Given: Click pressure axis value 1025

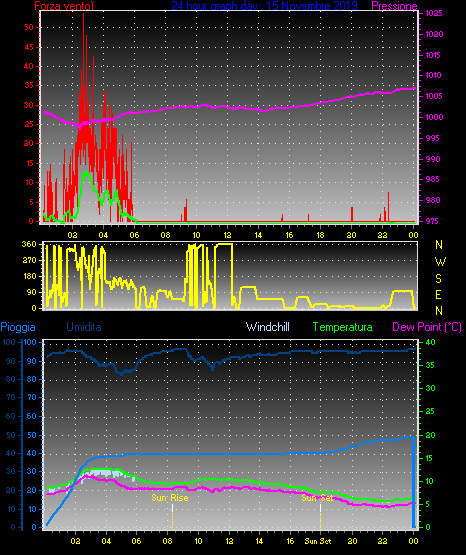Looking at the screenshot, I should click(x=434, y=13).
